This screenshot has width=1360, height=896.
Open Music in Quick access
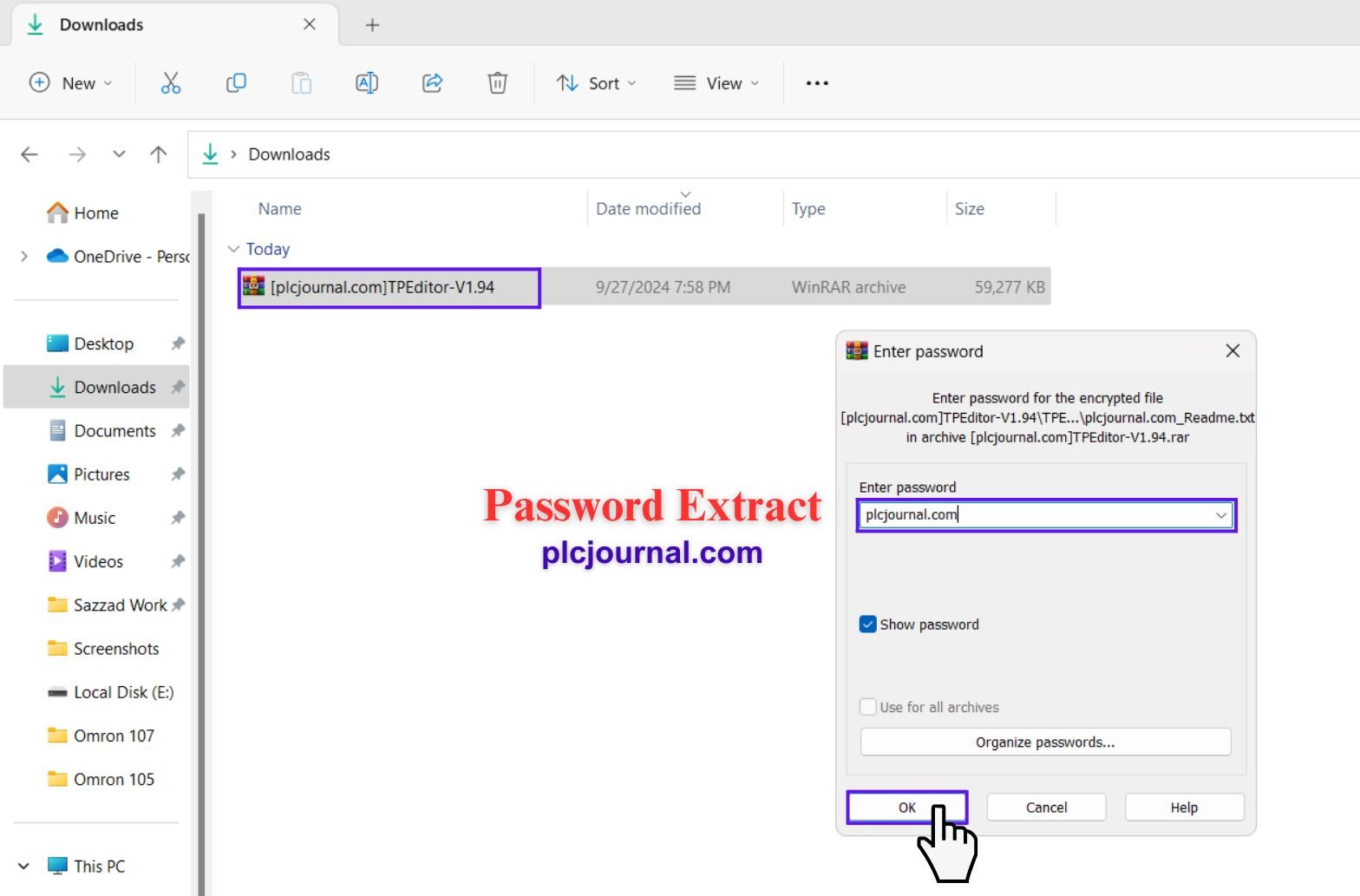pos(82,517)
